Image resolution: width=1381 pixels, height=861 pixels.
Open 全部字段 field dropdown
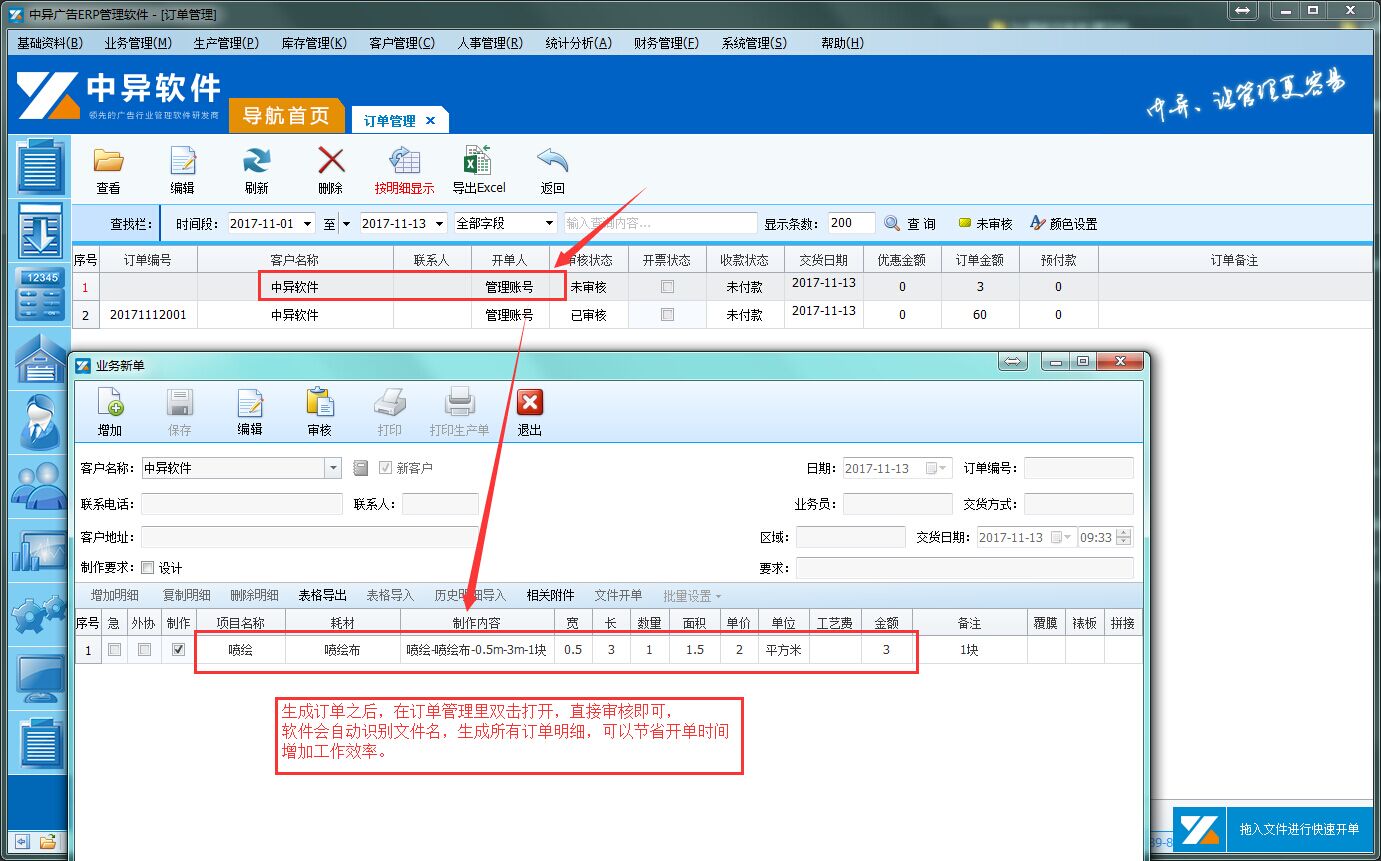tap(549, 224)
